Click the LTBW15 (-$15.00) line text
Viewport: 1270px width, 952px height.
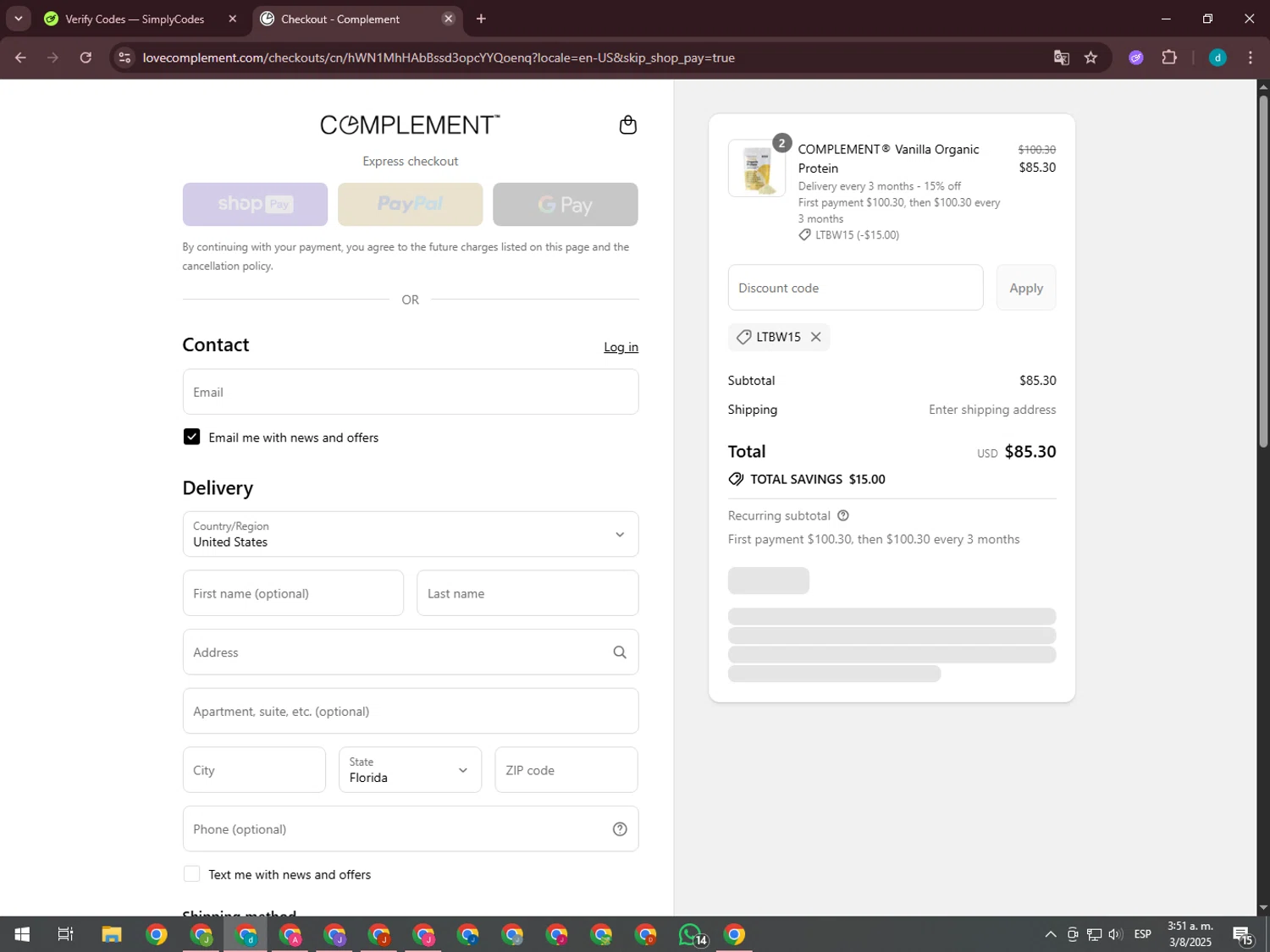pos(857,234)
